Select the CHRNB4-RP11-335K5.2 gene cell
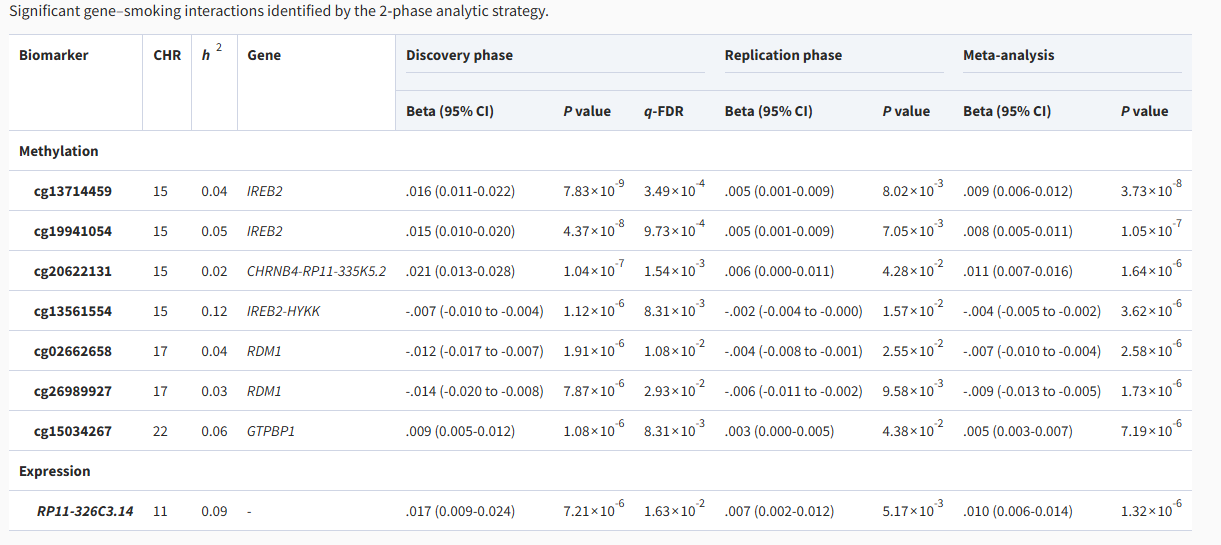 pyautogui.click(x=316, y=271)
